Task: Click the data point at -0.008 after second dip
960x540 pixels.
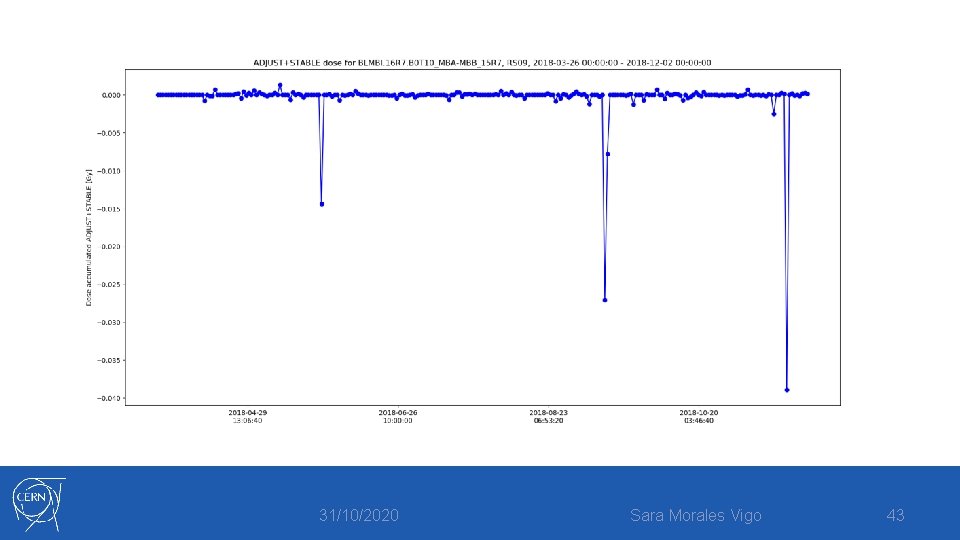Action: pyautogui.click(x=608, y=154)
